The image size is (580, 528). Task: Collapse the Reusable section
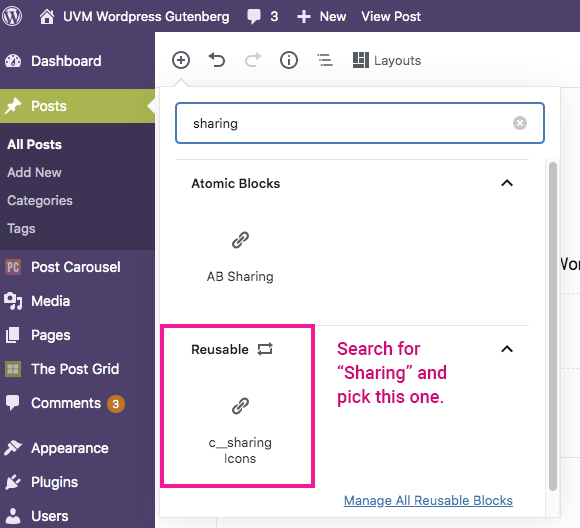pyautogui.click(x=507, y=349)
